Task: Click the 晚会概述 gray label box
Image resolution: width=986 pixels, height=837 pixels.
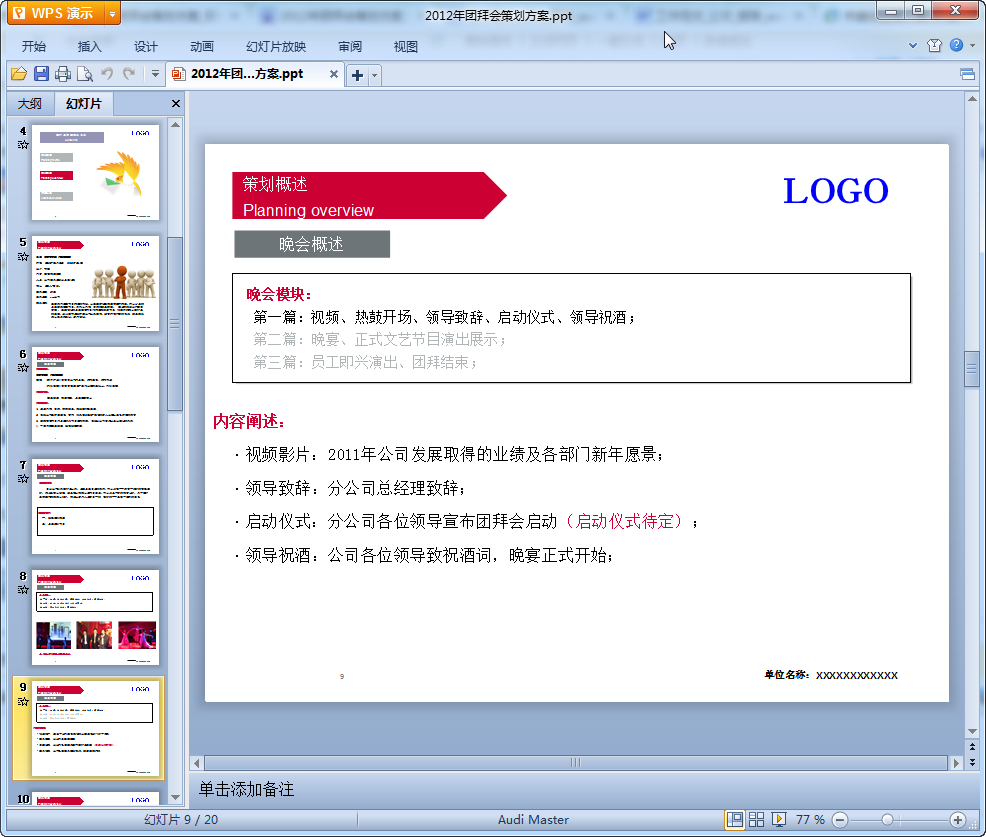Action: (x=312, y=244)
